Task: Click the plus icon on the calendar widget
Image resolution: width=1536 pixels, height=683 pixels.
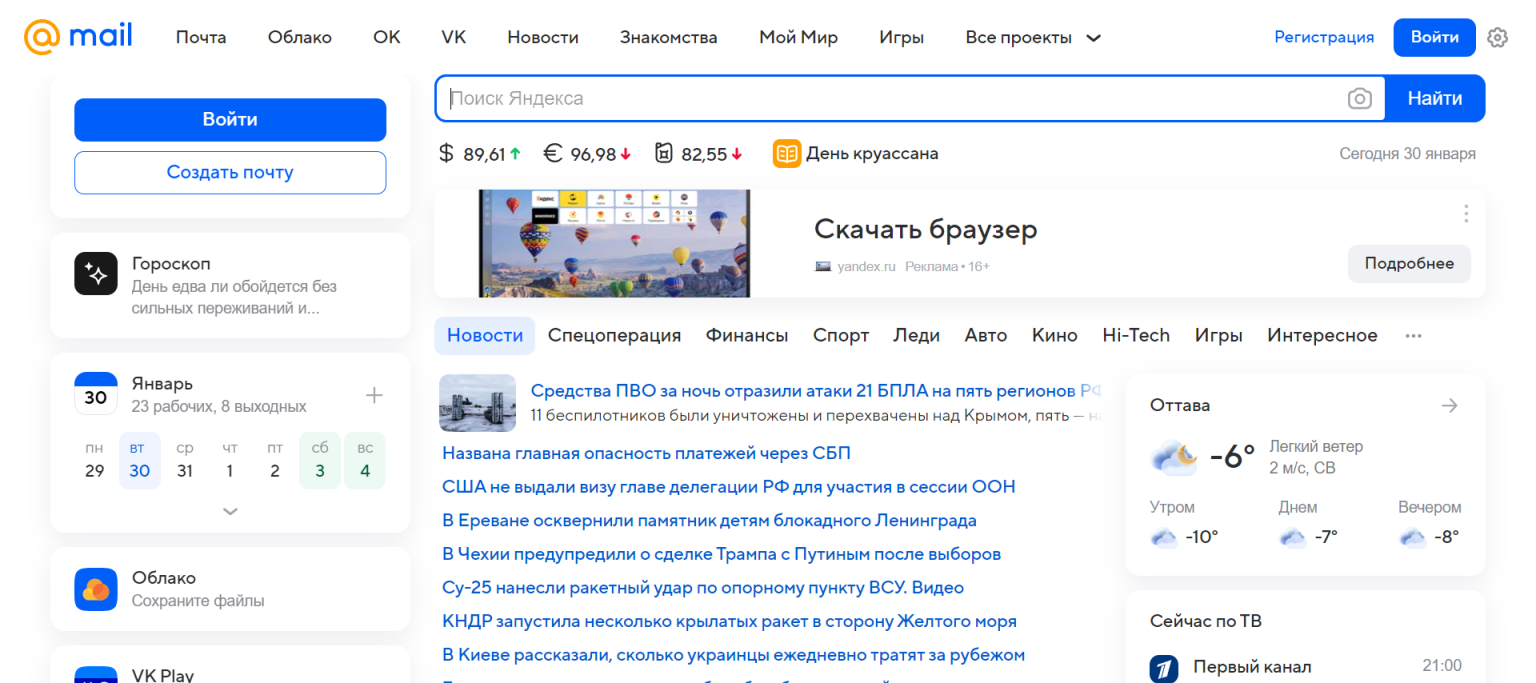Action: (374, 394)
